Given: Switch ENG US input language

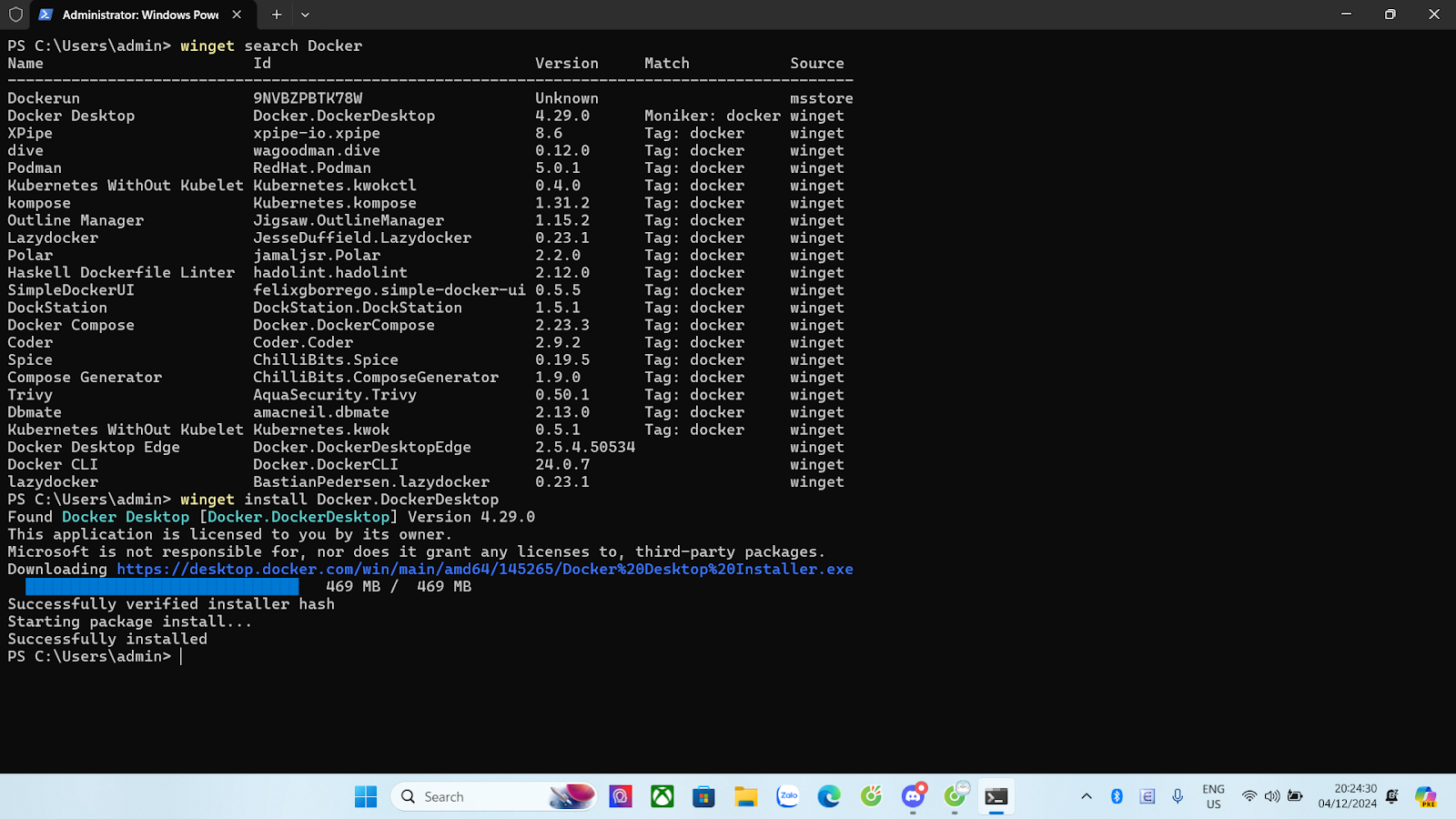Looking at the screenshot, I should coord(1213,796).
